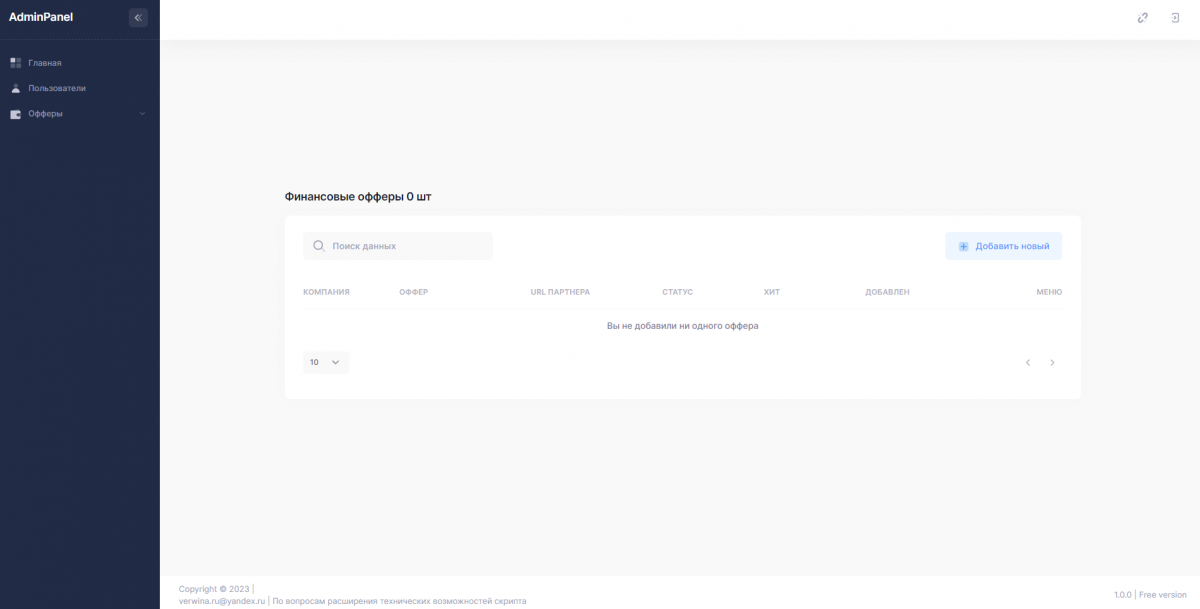Sort by the Статус column header
The height and width of the screenshot is (609, 1200).
coord(677,292)
